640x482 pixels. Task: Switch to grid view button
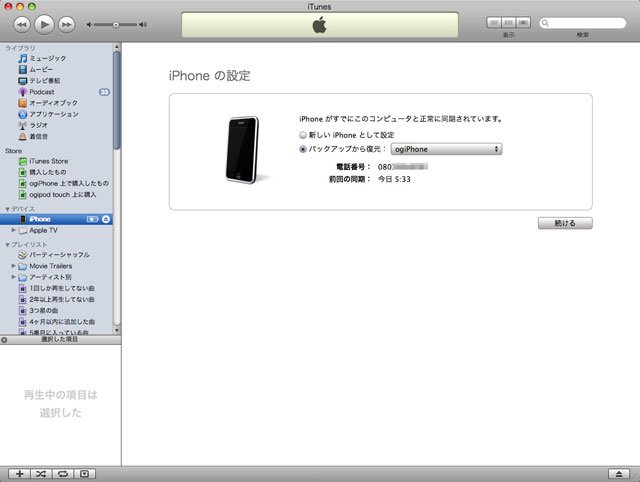[509, 23]
